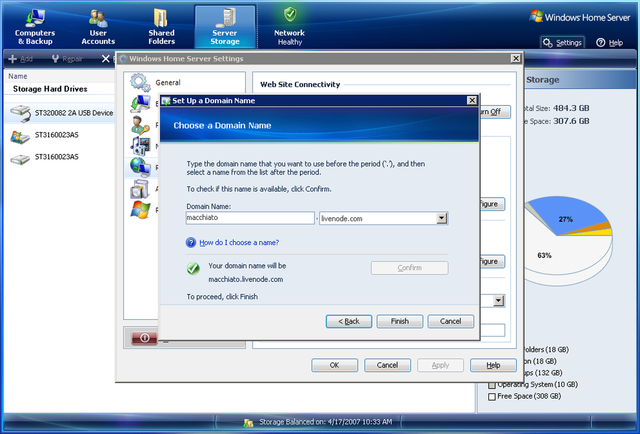
Task: Open the resources Windows flag icon
Action: [x=140, y=210]
